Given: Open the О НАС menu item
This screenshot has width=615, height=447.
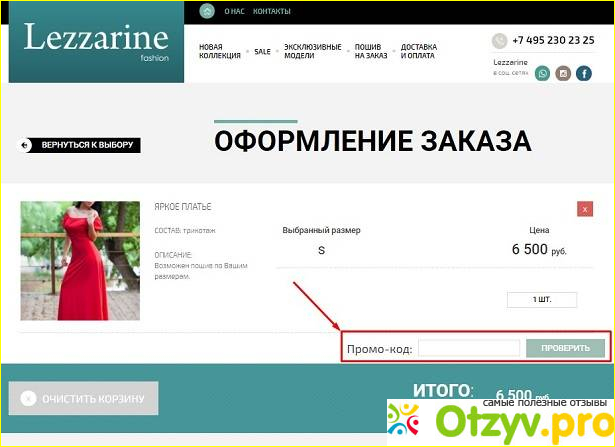Looking at the screenshot, I should 234,11.
